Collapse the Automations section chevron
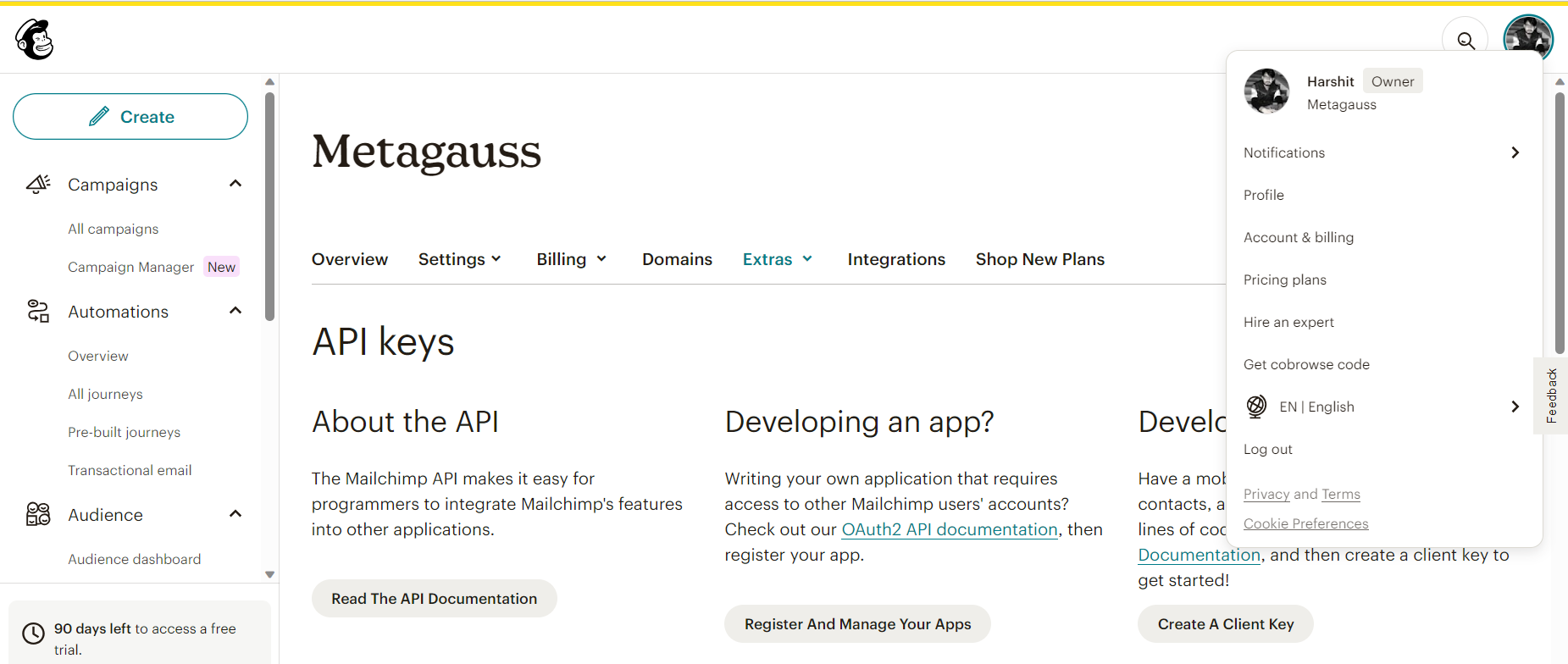Image resolution: width=1568 pixels, height=664 pixels. point(235,311)
